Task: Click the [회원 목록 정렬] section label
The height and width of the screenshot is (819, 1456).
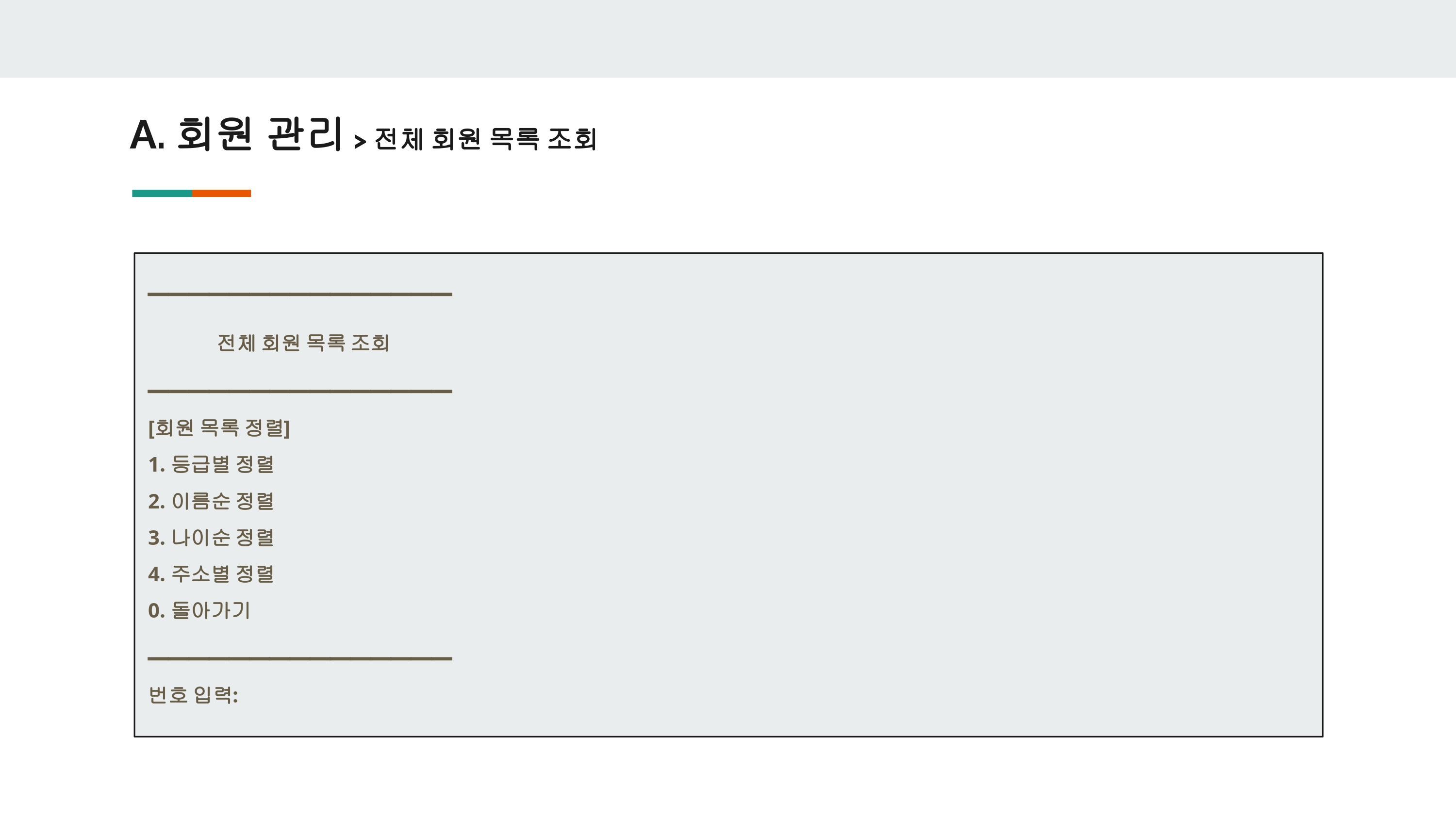Action: pos(219,428)
